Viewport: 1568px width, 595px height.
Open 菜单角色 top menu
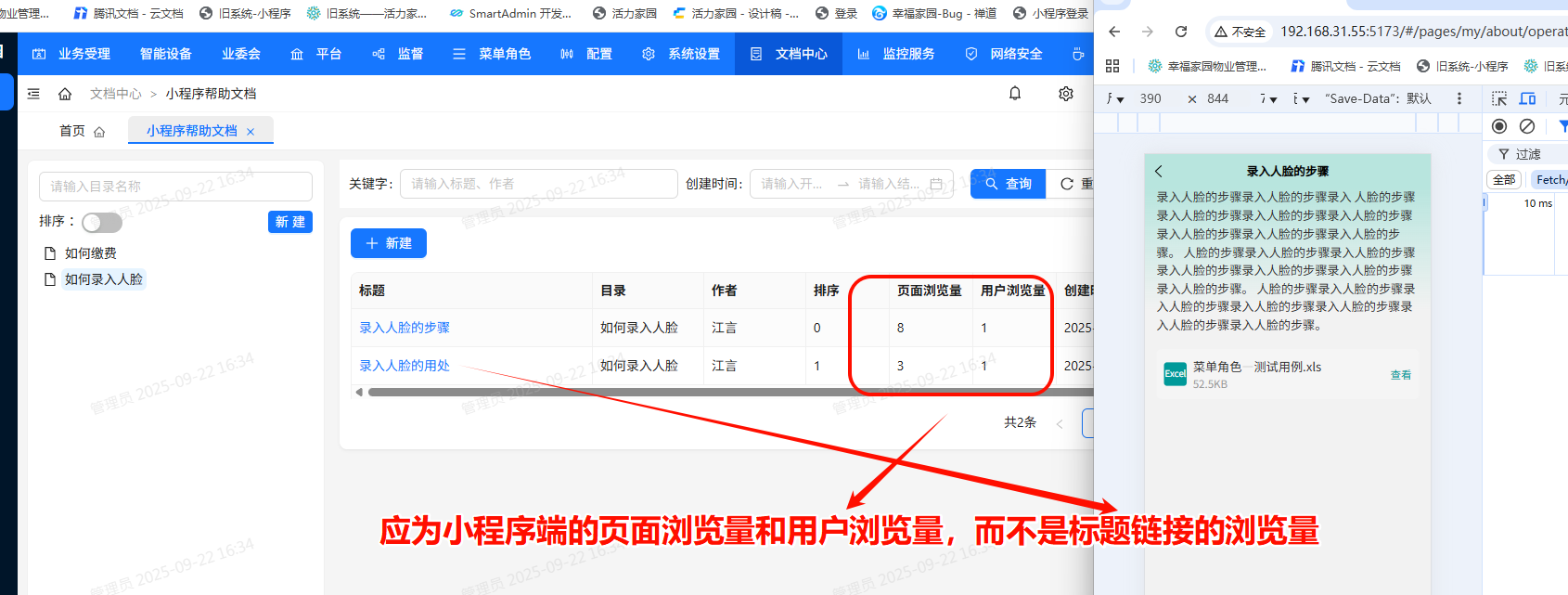click(x=493, y=54)
